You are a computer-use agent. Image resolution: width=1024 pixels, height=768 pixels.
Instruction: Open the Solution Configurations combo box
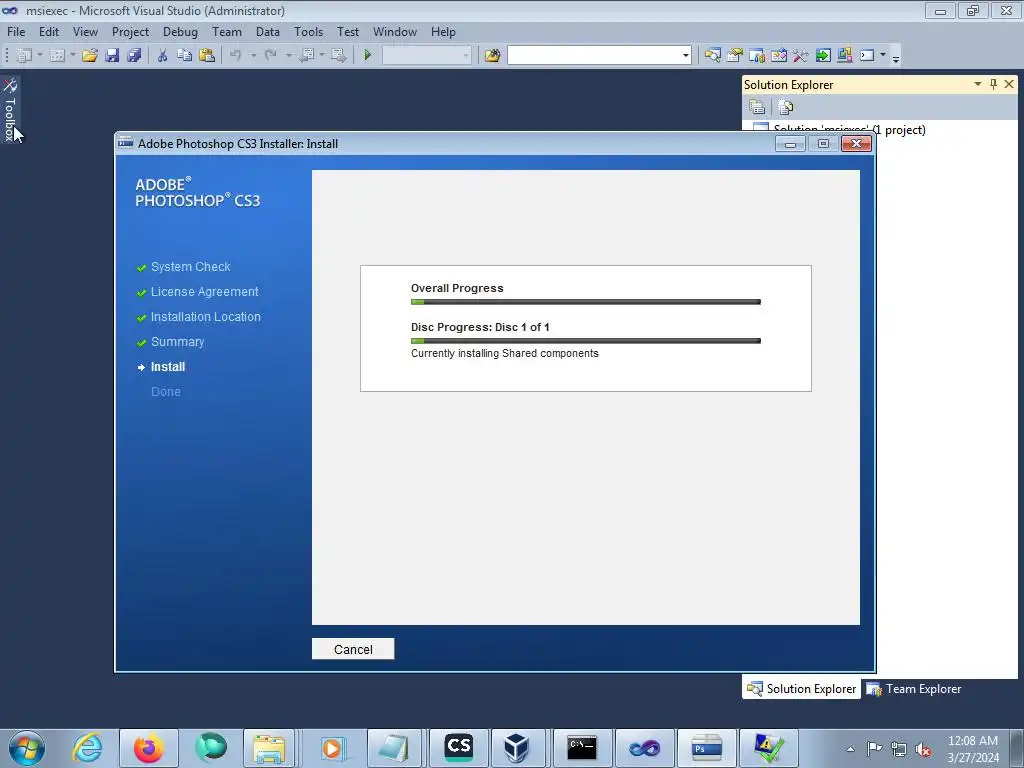click(x=426, y=56)
